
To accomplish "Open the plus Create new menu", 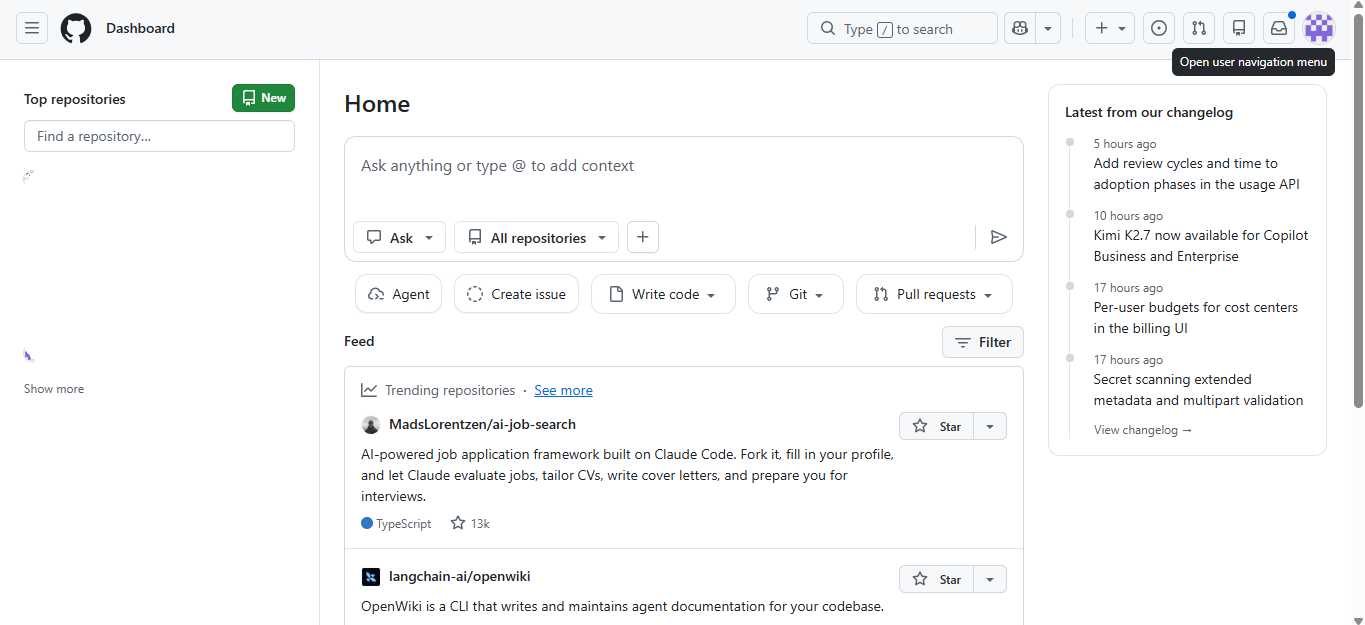I will (1110, 28).
